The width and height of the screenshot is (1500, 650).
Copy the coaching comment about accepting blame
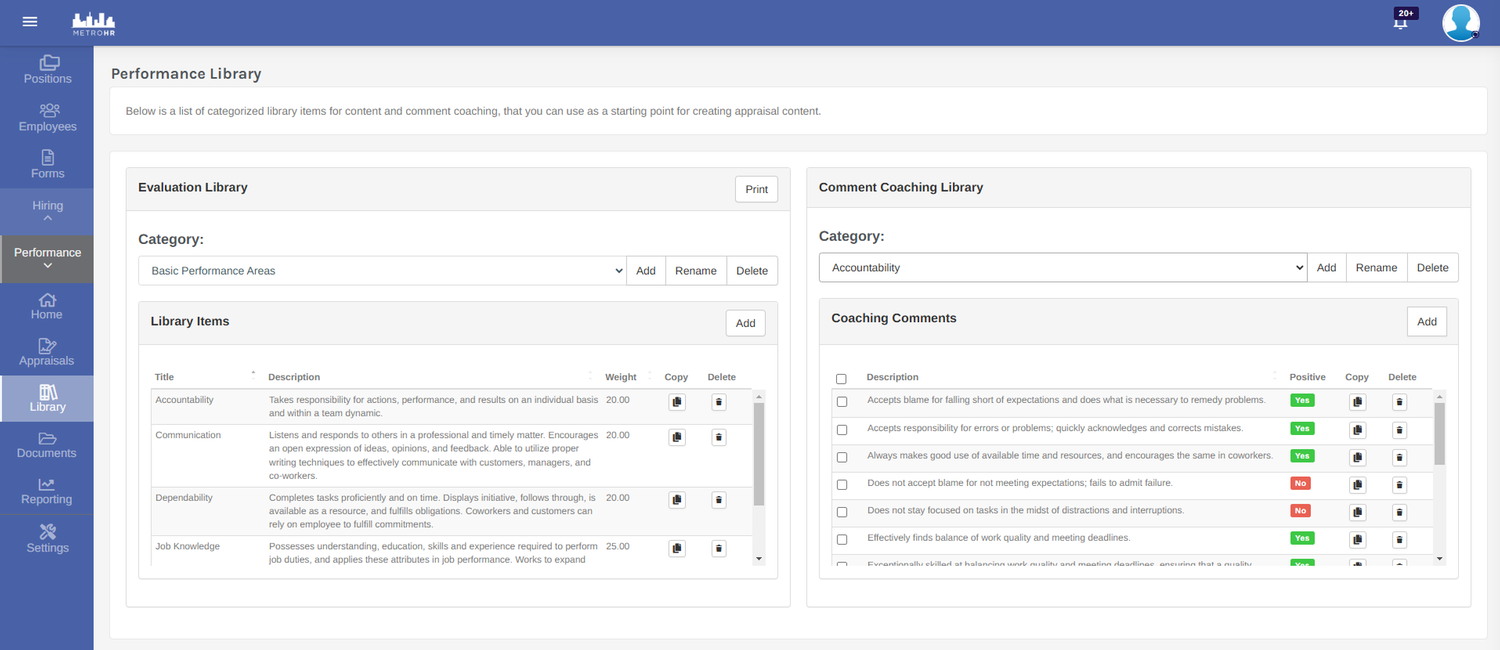tap(1357, 400)
